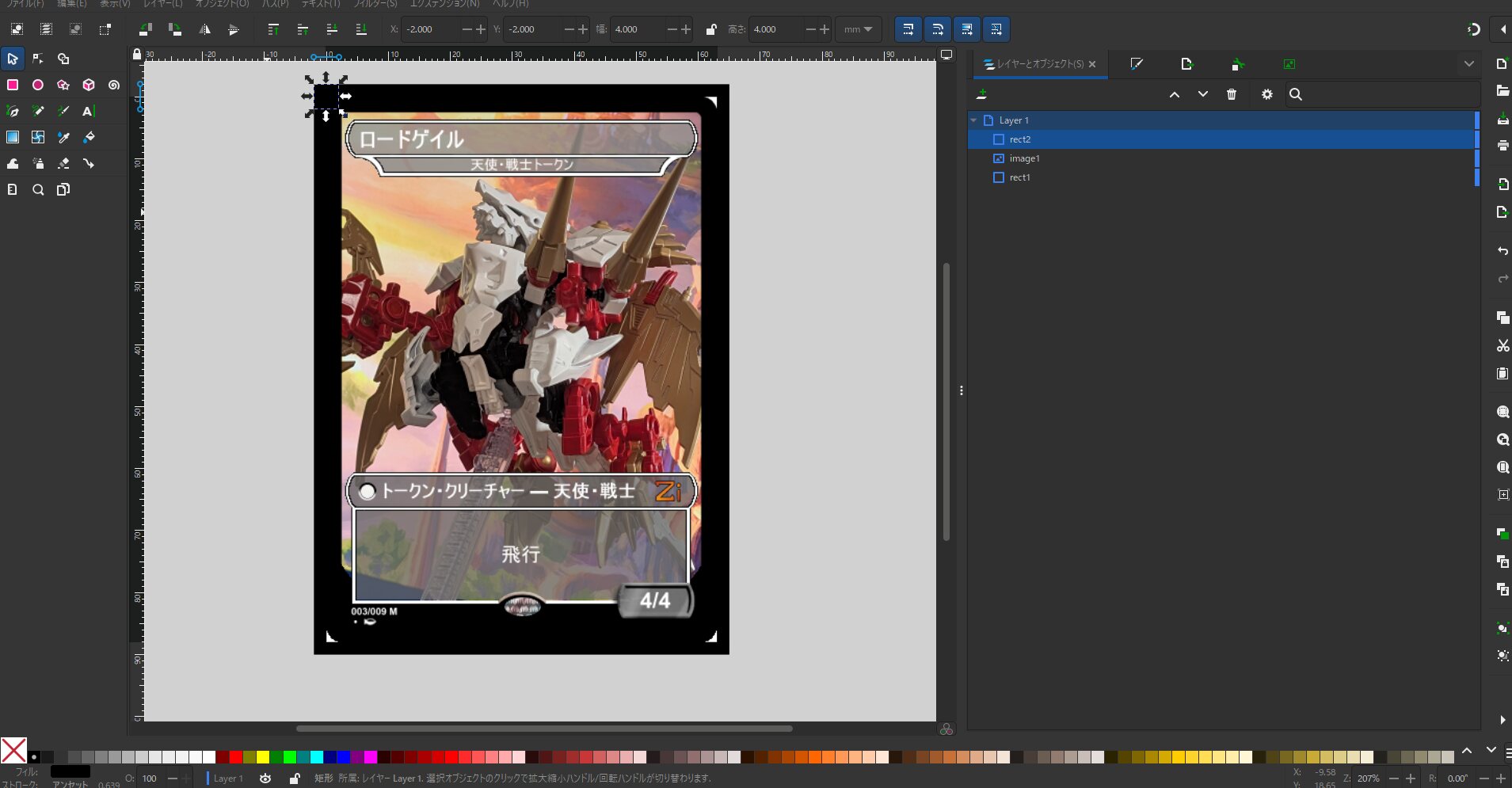Select the Rectangle tool

click(x=13, y=85)
